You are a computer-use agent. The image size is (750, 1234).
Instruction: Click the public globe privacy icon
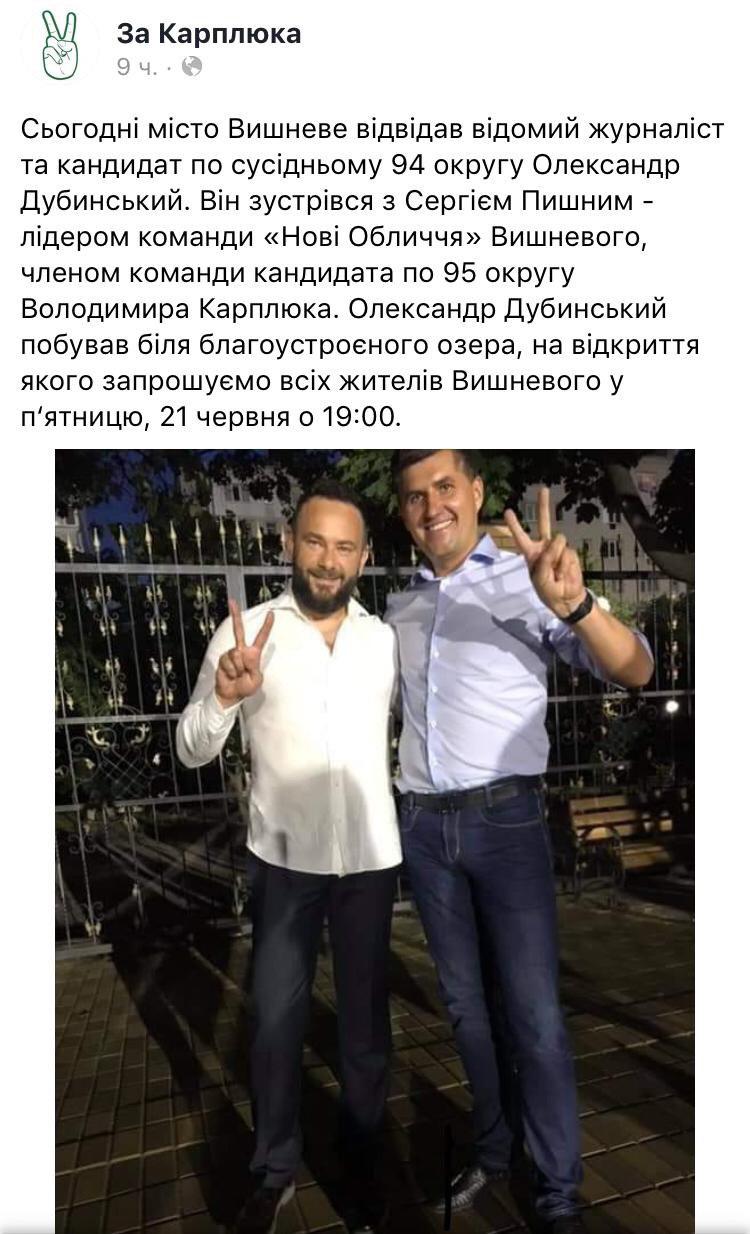click(x=192, y=66)
